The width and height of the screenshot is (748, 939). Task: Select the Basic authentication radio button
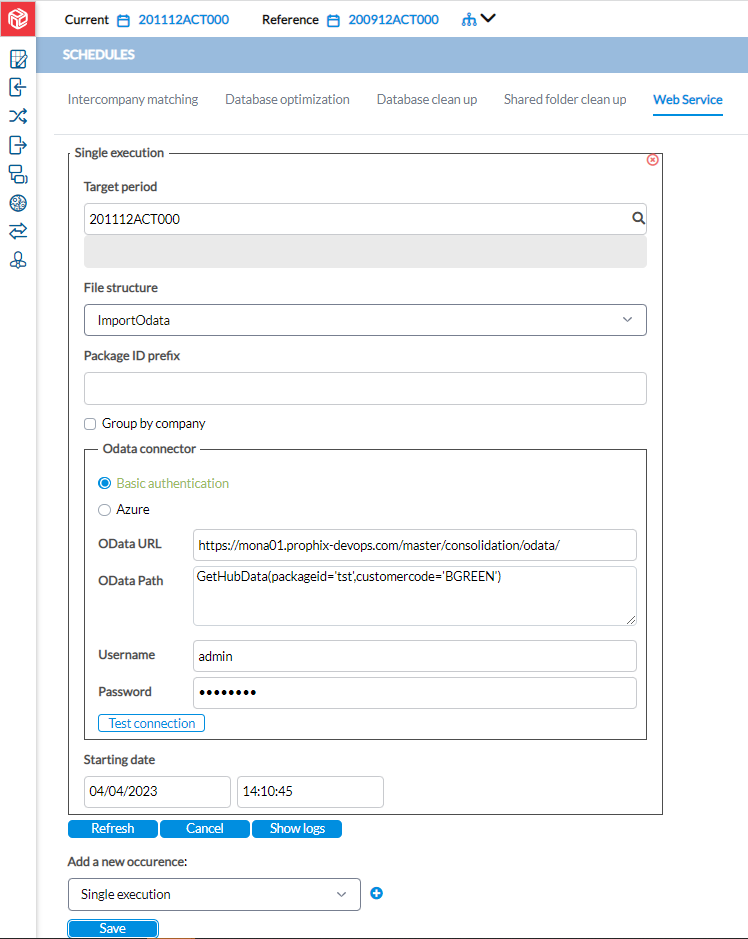104,483
